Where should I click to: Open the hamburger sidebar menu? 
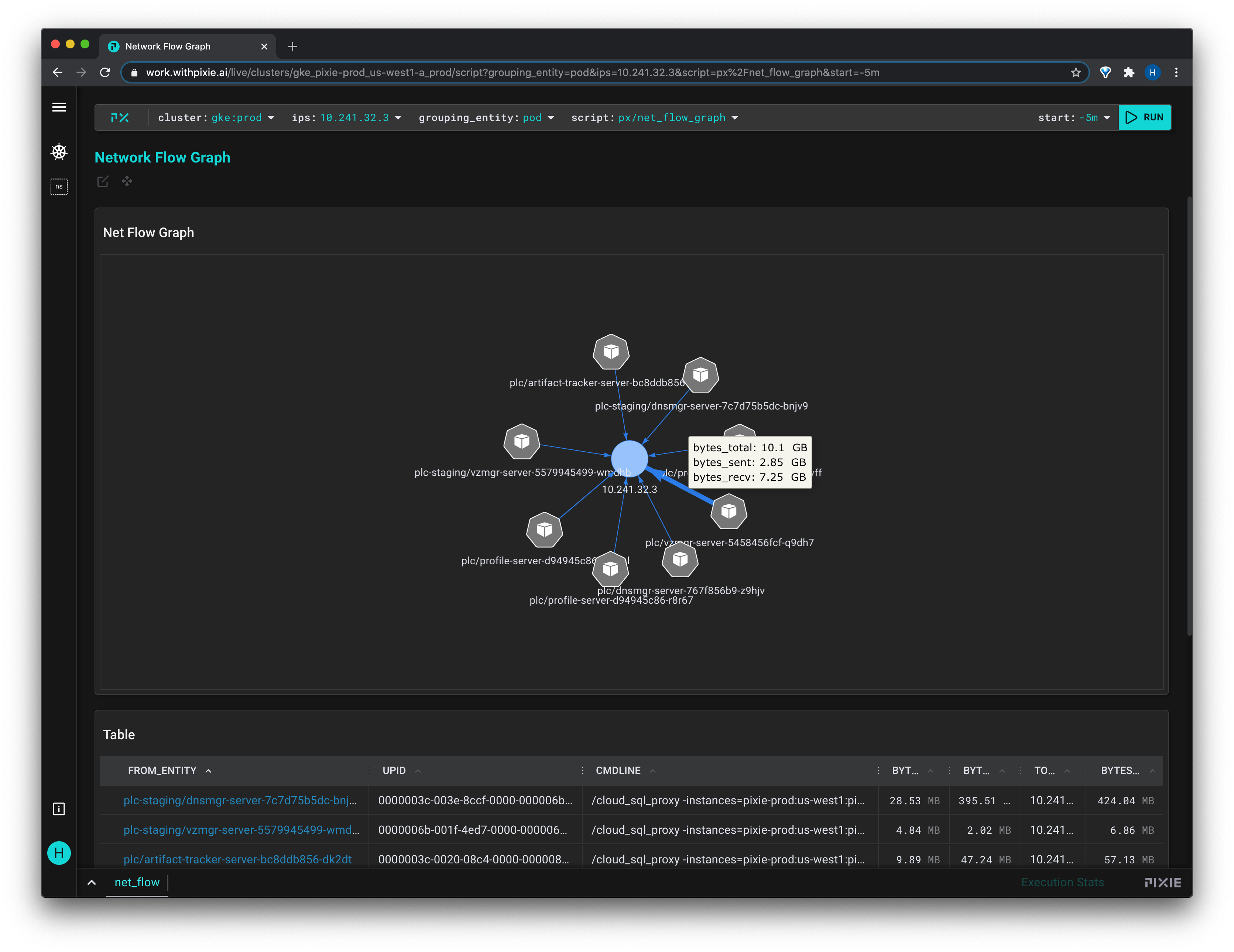(59, 107)
